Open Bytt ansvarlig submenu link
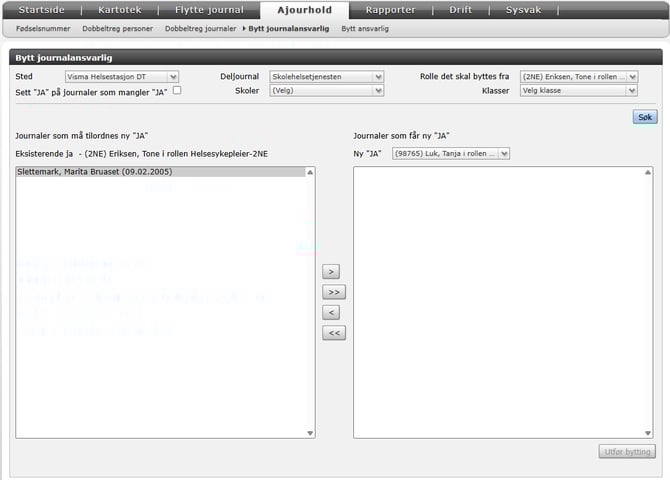This screenshot has height=480, width=670. click(365, 29)
